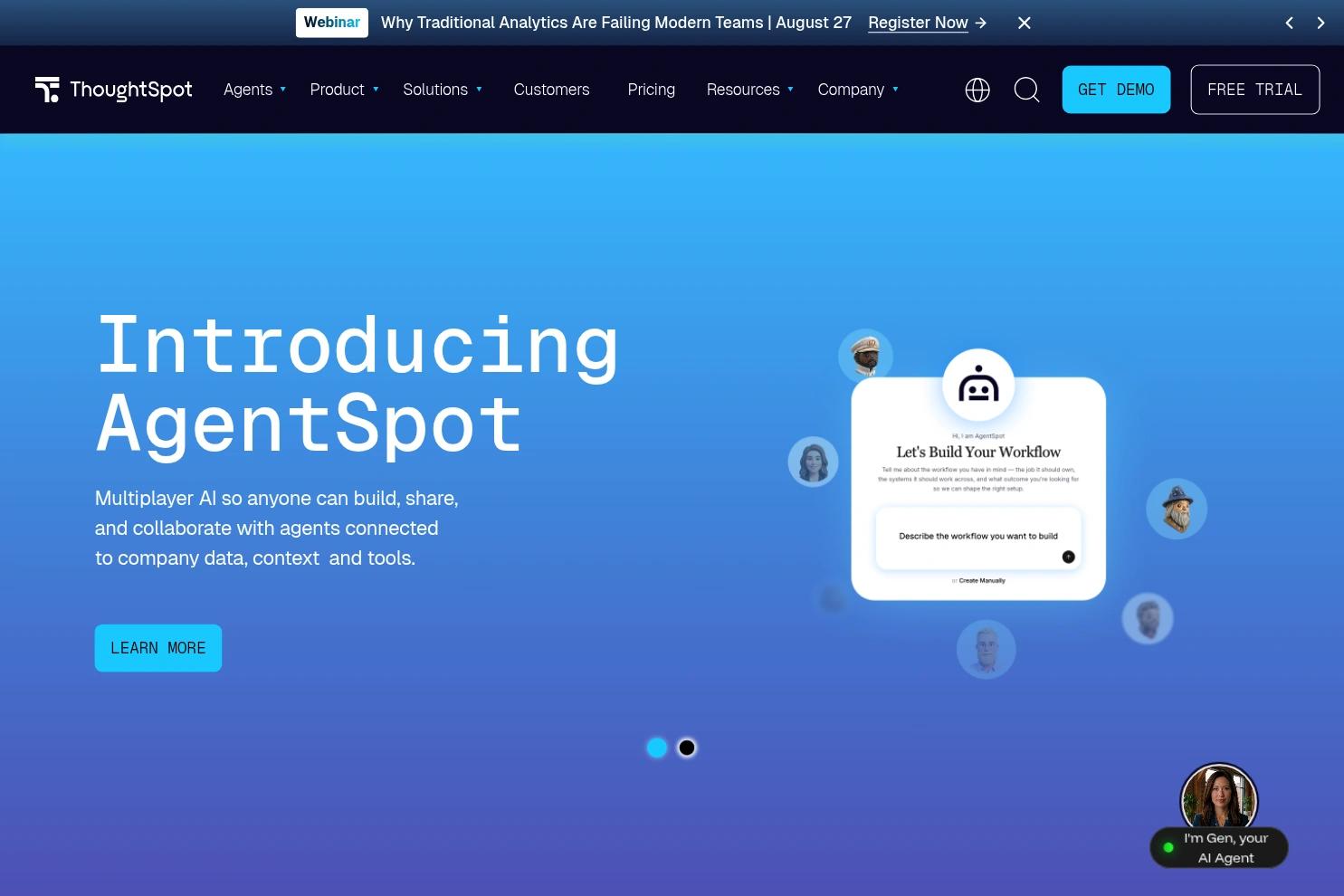Click the GET DEMO button
The image size is (1344, 896).
pos(1116,90)
